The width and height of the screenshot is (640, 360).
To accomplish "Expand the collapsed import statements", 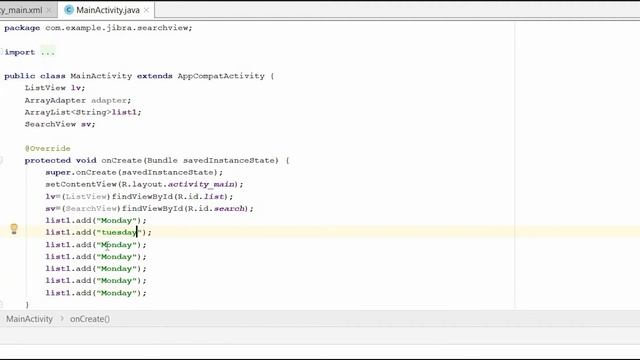I will point(1,52).
